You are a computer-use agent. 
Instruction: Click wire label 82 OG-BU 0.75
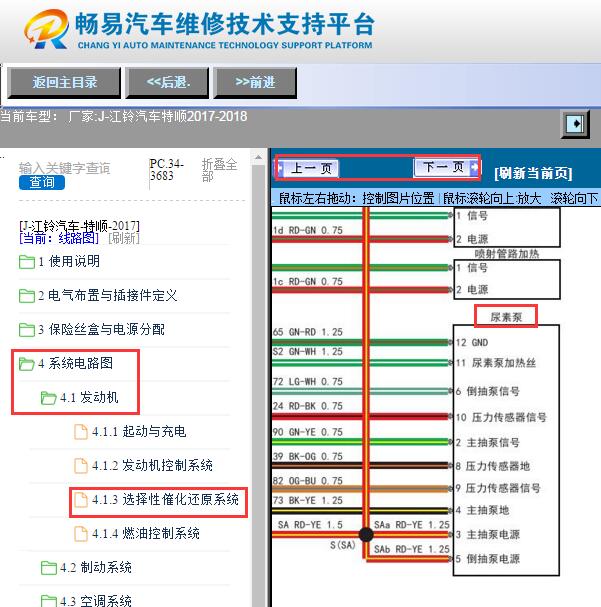point(308,480)
